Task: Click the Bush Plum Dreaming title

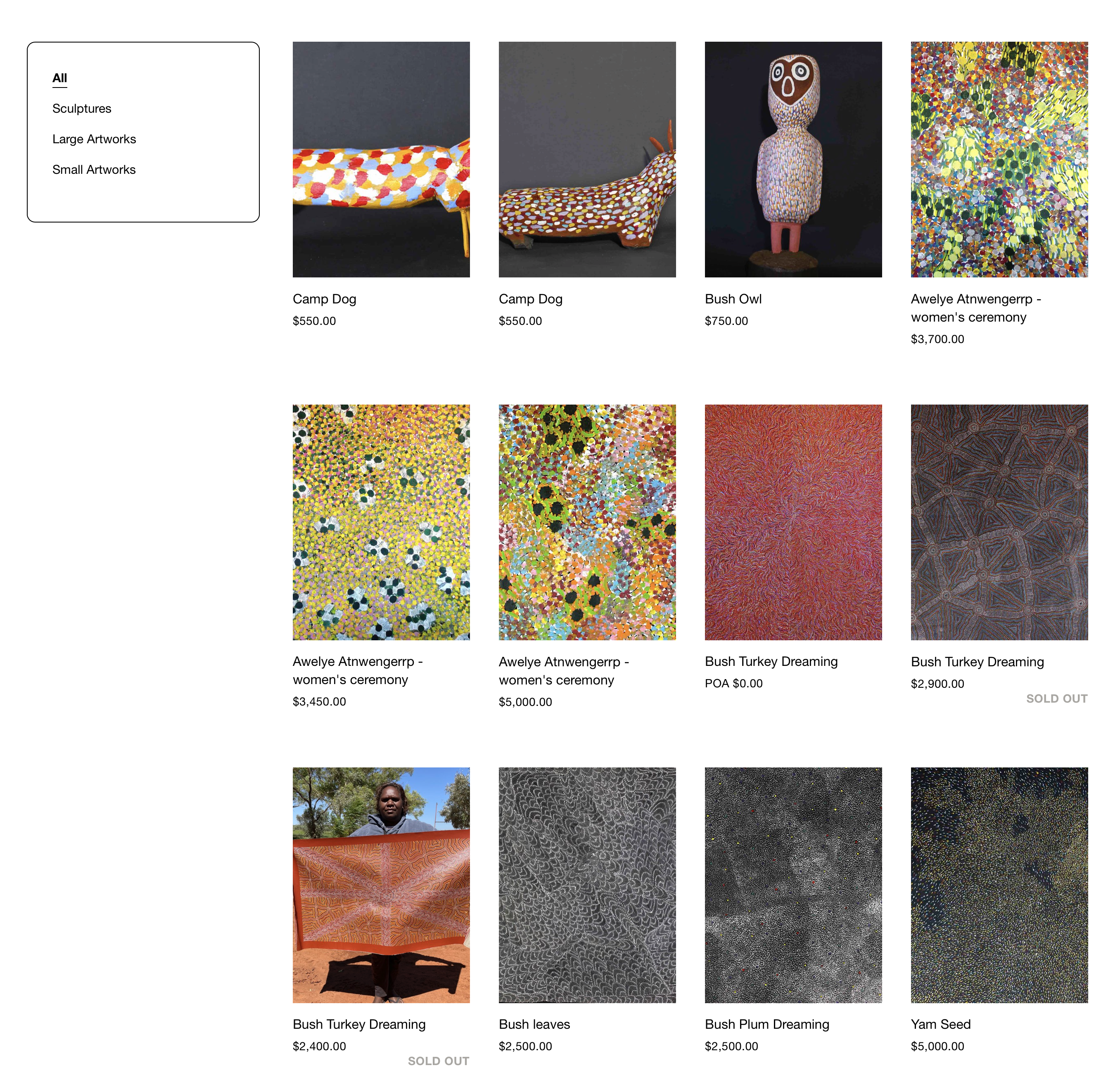Action: coord(767,1024)
